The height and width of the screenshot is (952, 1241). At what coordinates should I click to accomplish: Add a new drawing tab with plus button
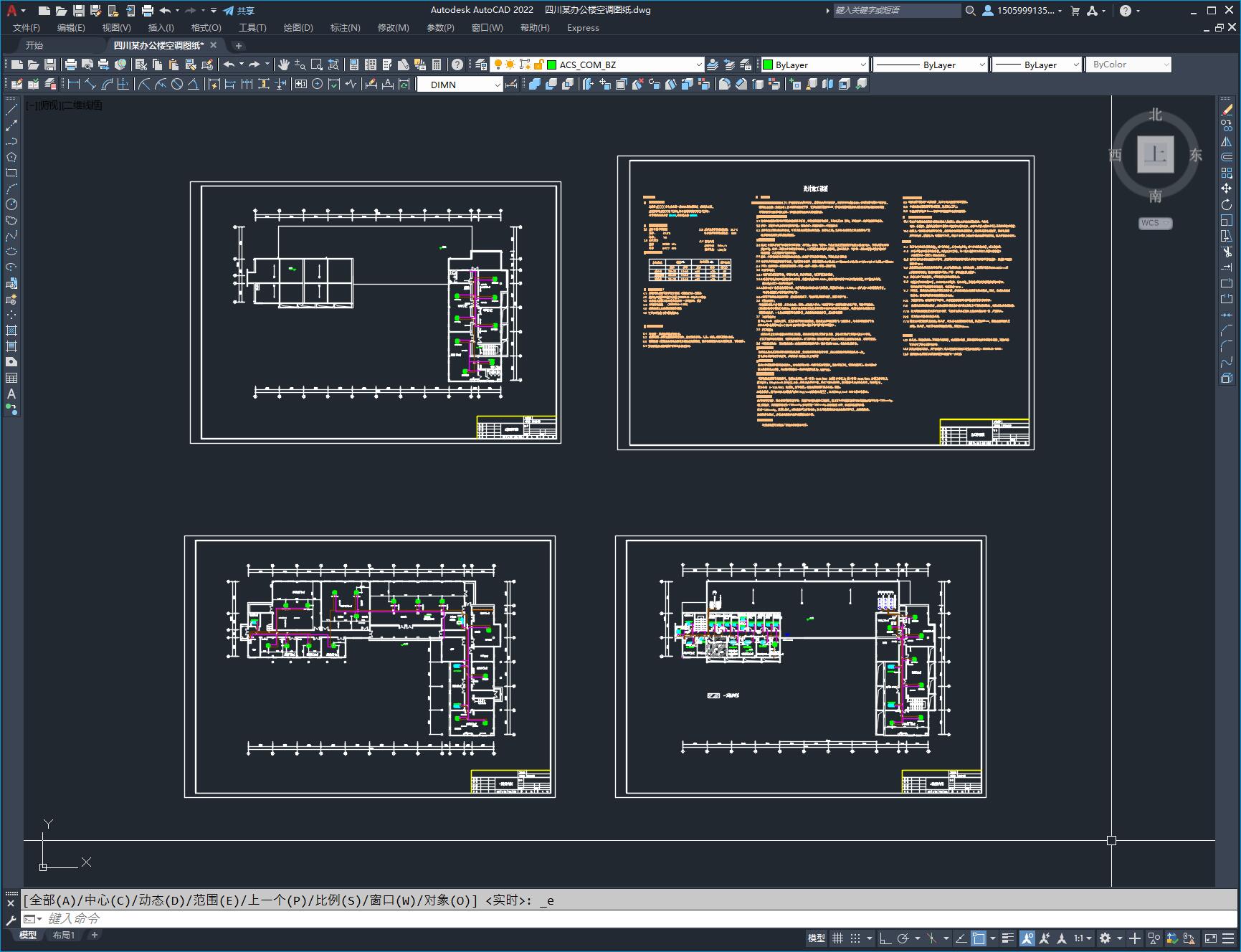[x=239, y=45]
